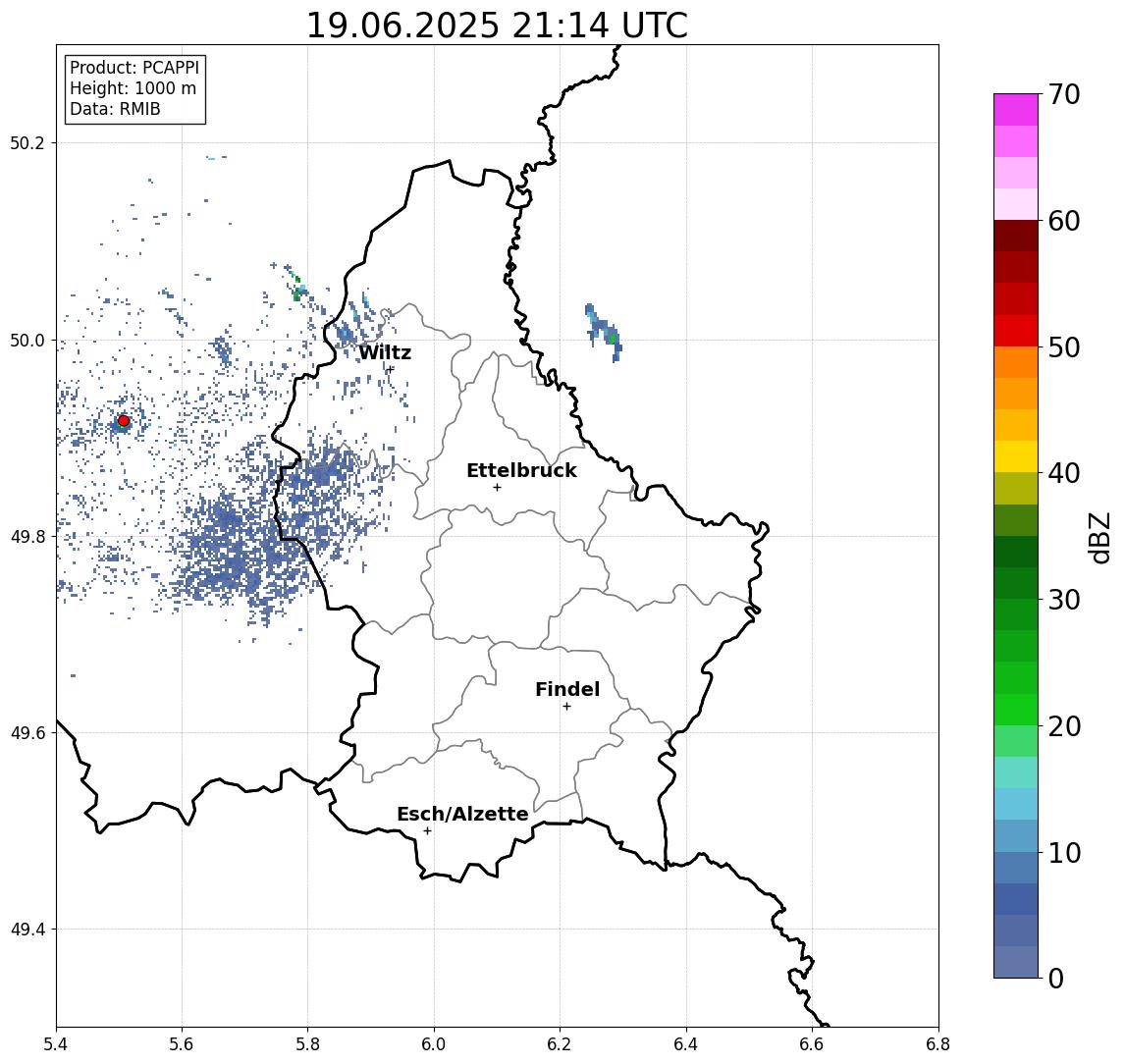The width and height of the screenshot is (1124, 1064).
Task: Pick the magenta swatch atop the colorbar
Action: click(1016, 110)
